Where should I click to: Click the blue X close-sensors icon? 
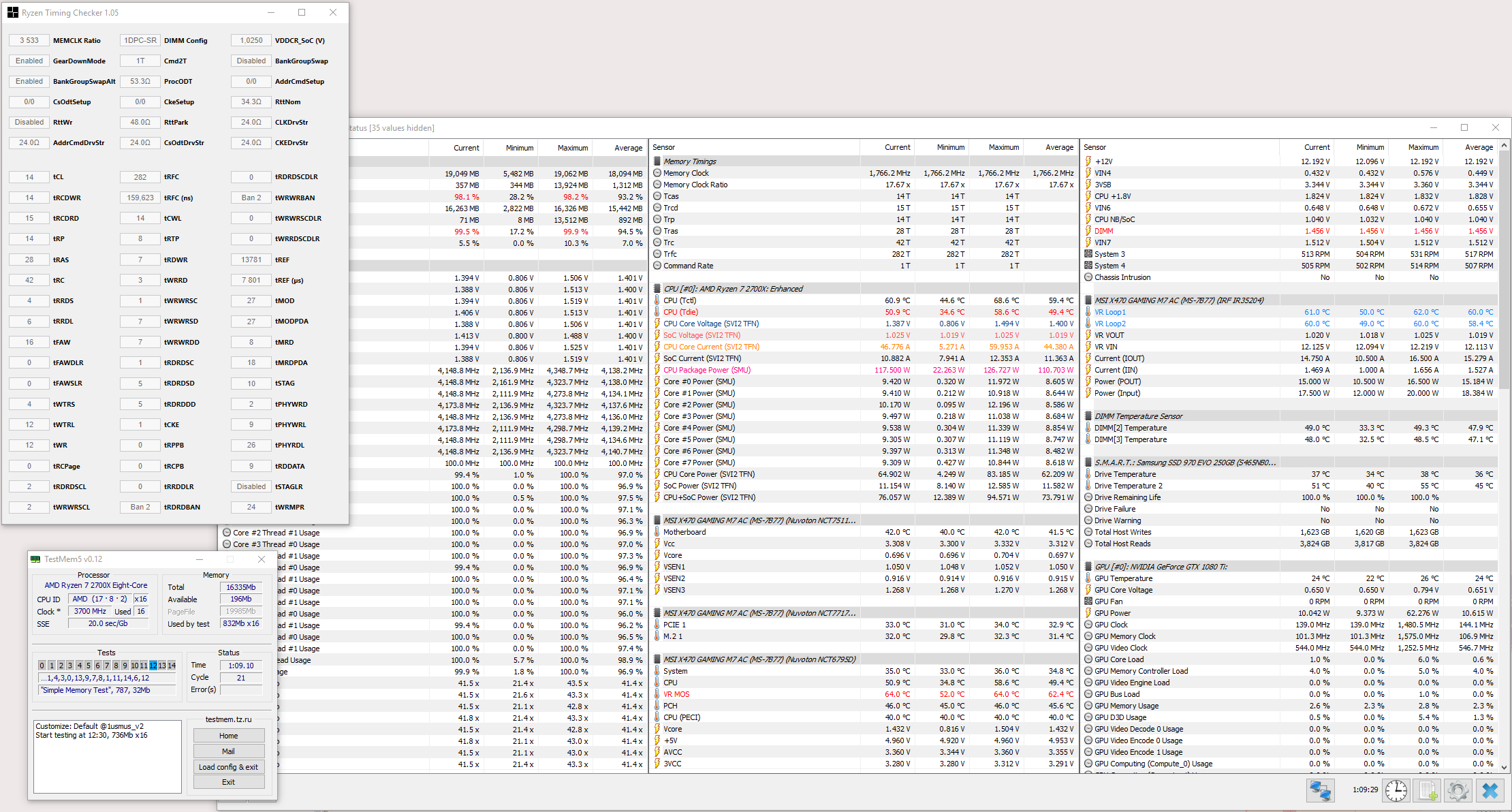click(1490, 790)
